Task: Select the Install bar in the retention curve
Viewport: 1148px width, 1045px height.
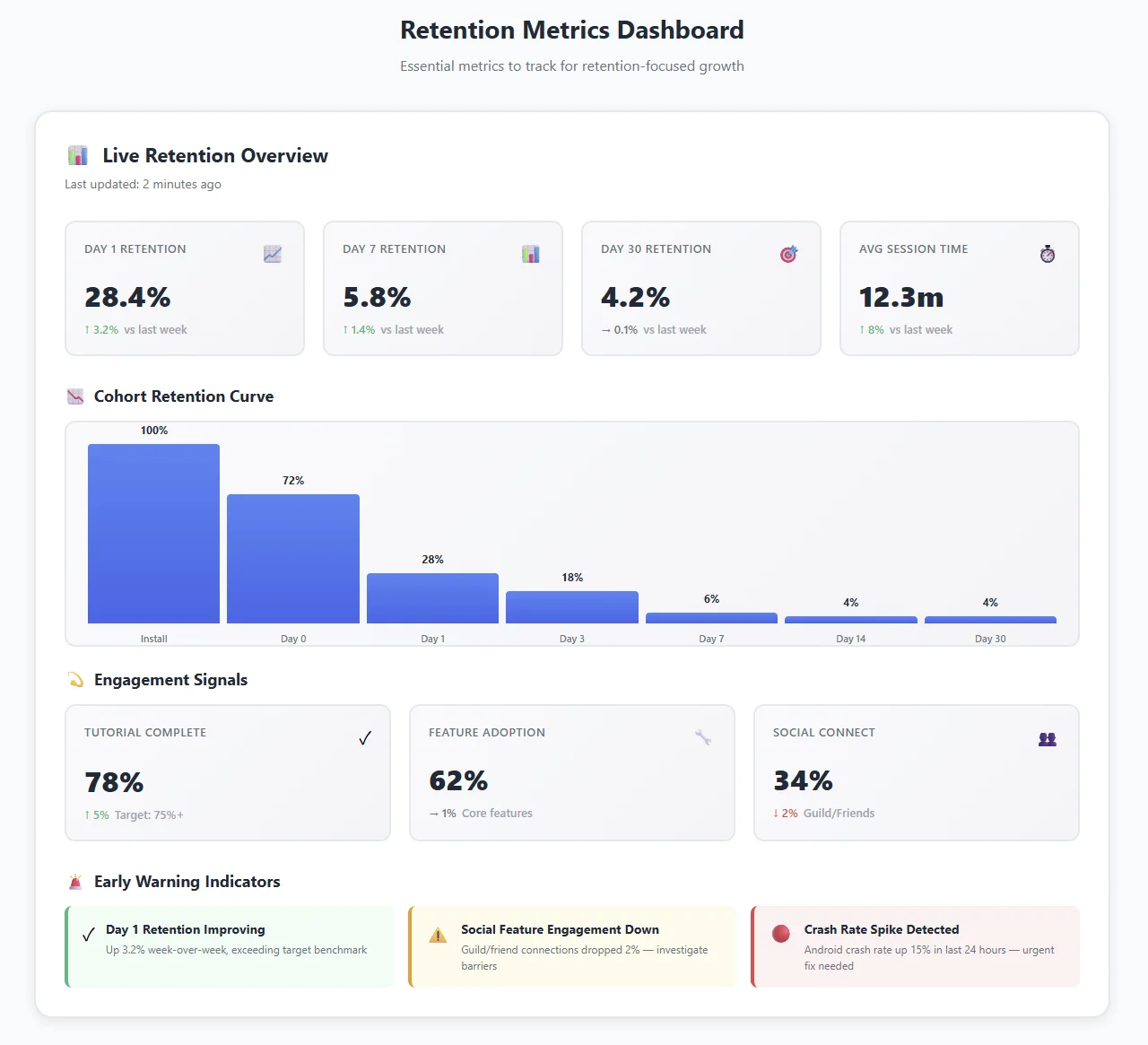Action: click(x=153, y=533)
